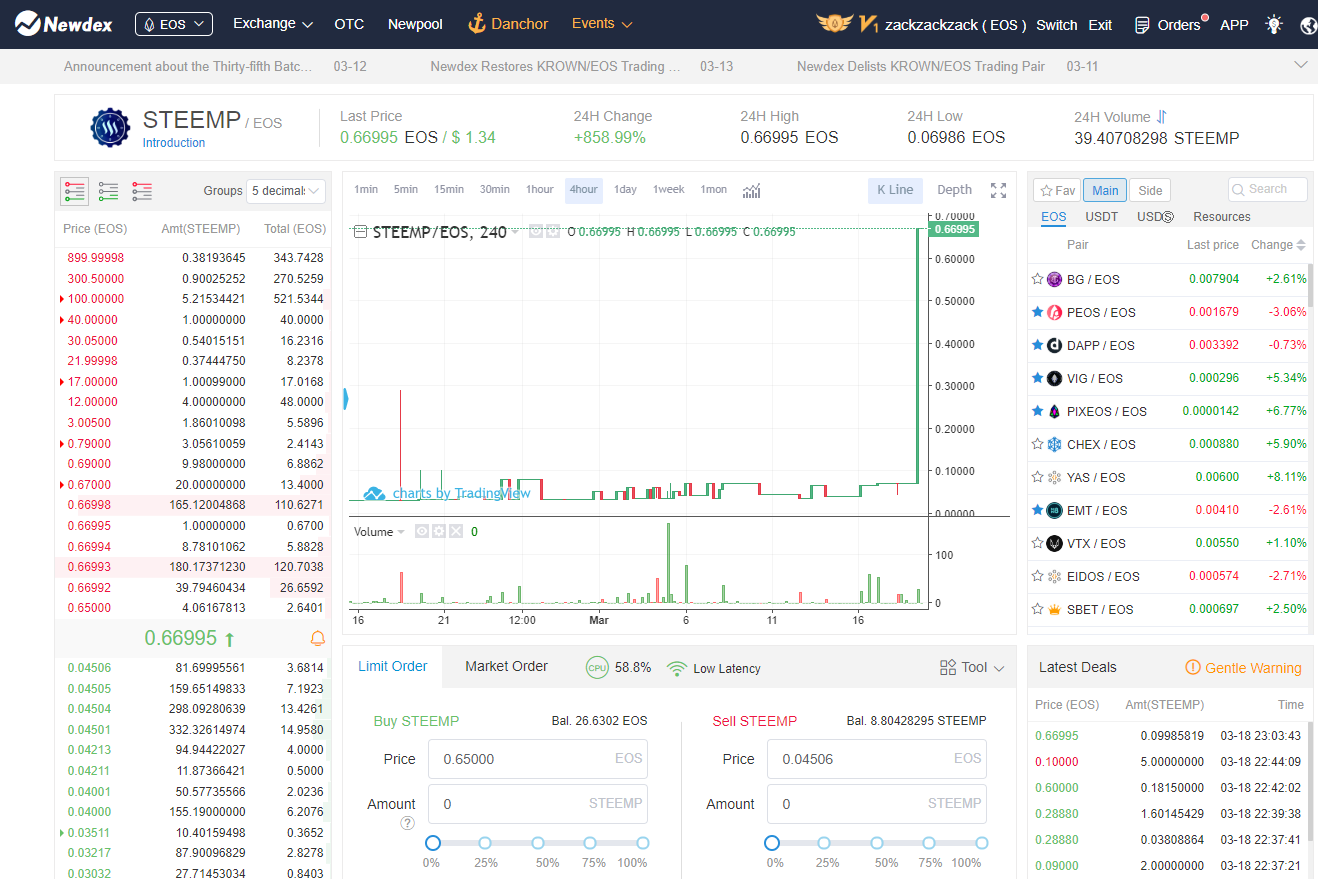The height and width of the screenshot is (879, 1318).
Task: Unfavorite the EMT / EOS pair star
Action: [x=1038, y=510]
